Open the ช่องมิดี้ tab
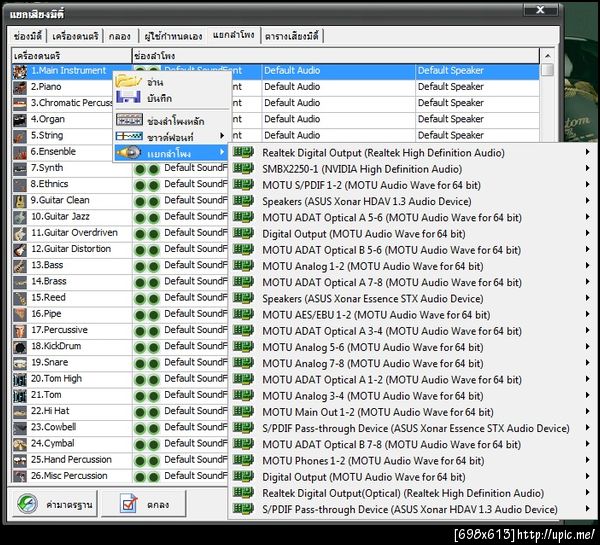The height and width of the screenshot is (545, 600). tap(28, 36)
